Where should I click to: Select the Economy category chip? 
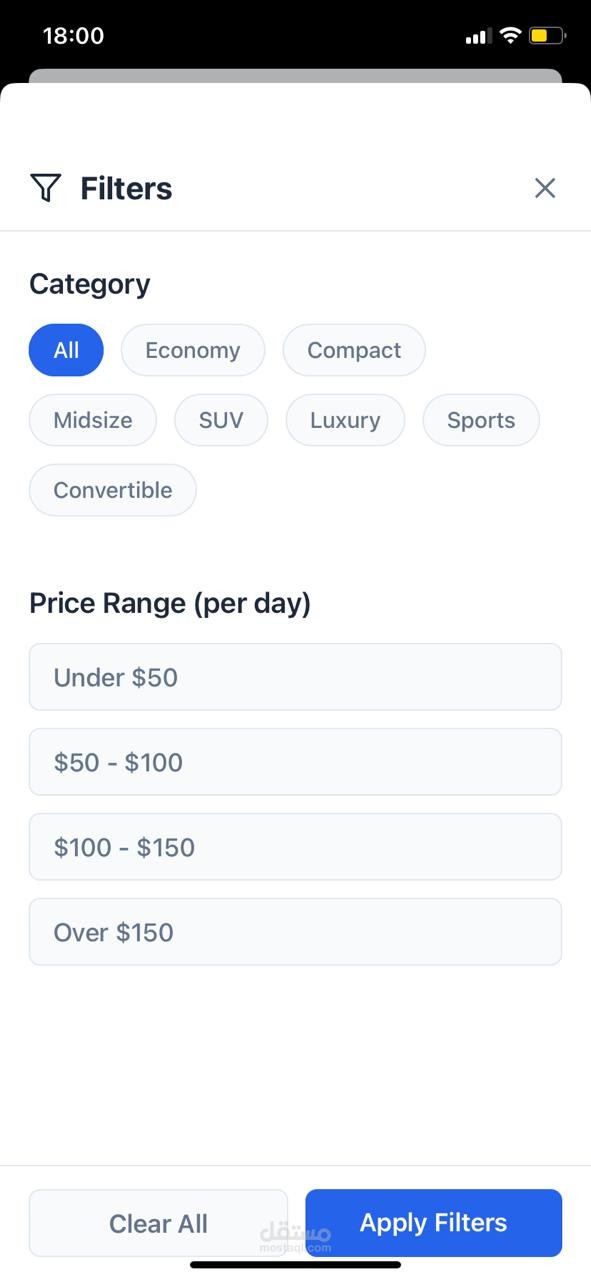coord(193,350)
